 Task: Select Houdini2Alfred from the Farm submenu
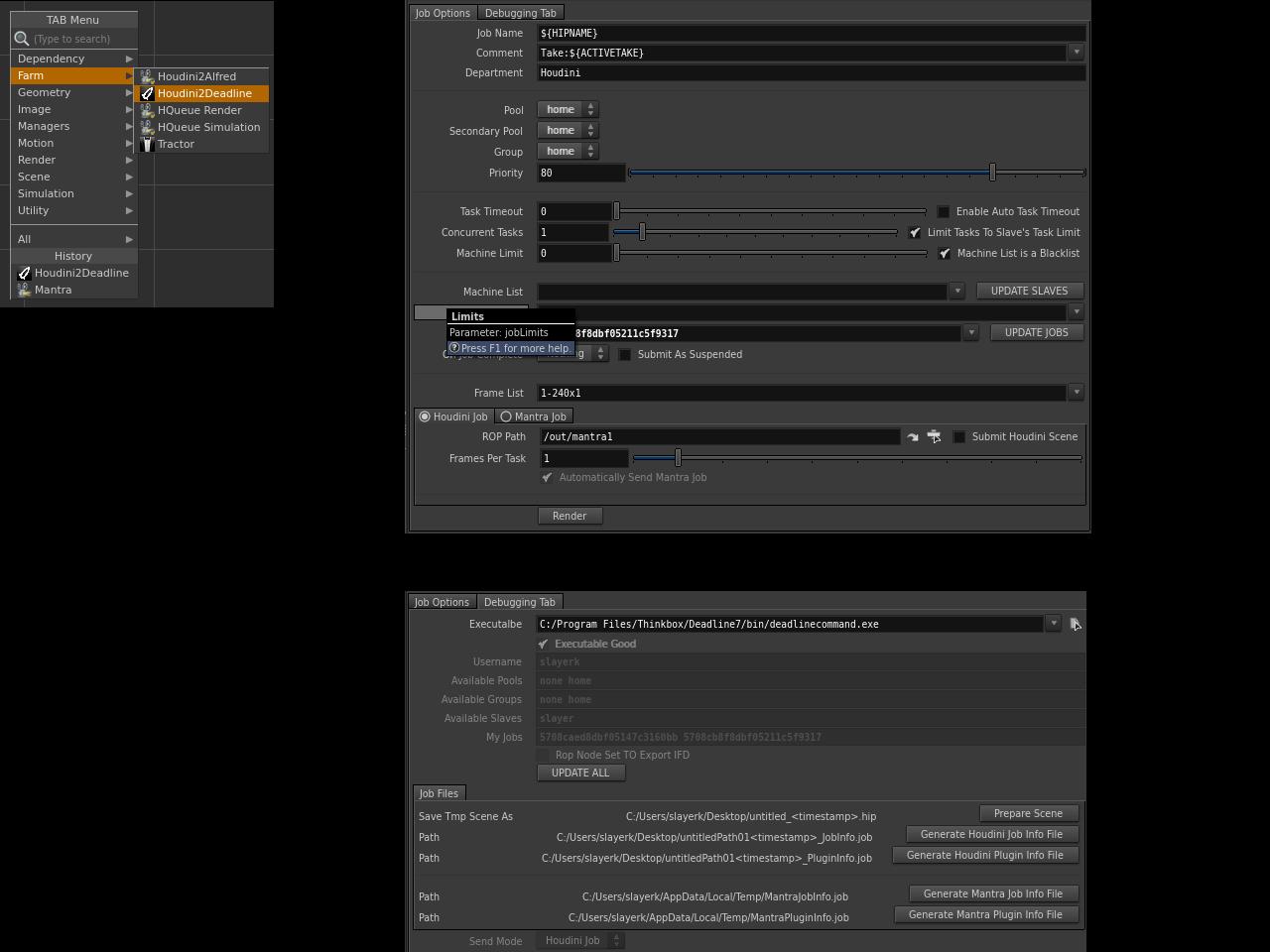click(195, 76)
